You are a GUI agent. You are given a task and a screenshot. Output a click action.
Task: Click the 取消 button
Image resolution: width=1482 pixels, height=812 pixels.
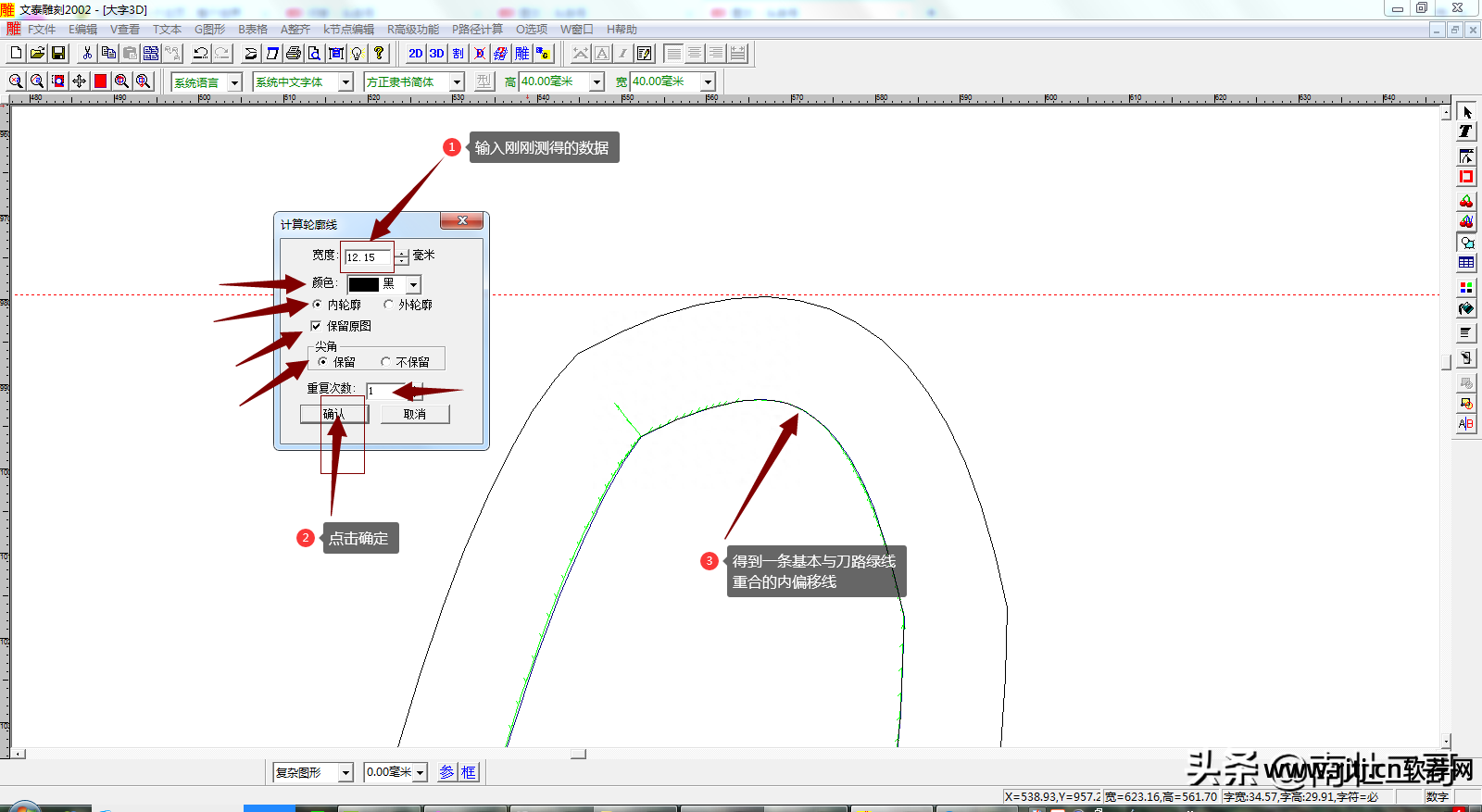pos(415,414)
